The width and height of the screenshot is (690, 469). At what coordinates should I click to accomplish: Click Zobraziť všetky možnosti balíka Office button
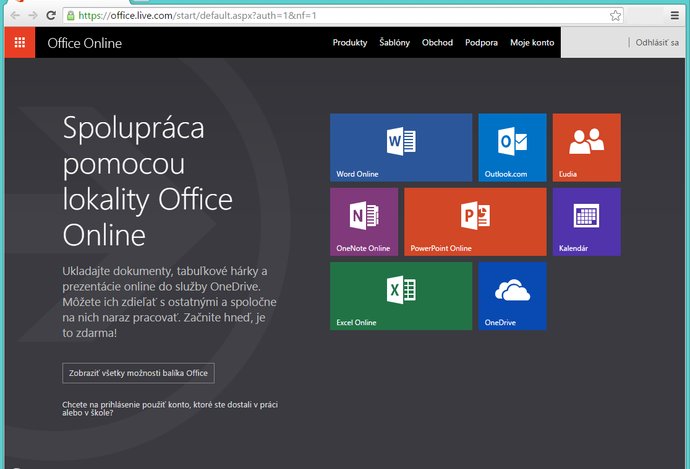tap(138, 373)
